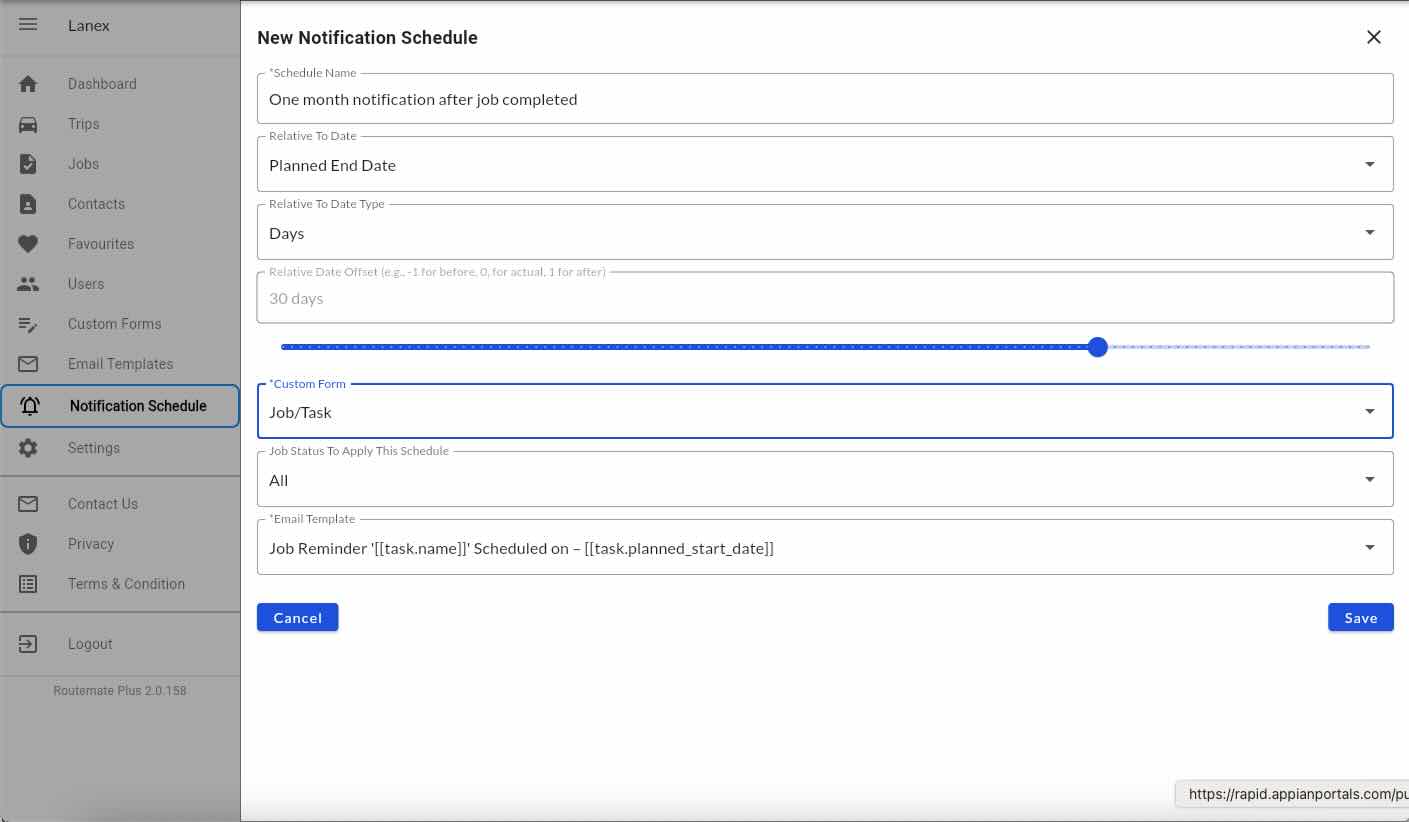
Task: Open Settings from the sidebar
Action: pyautogui.click(x=94, y=448)
